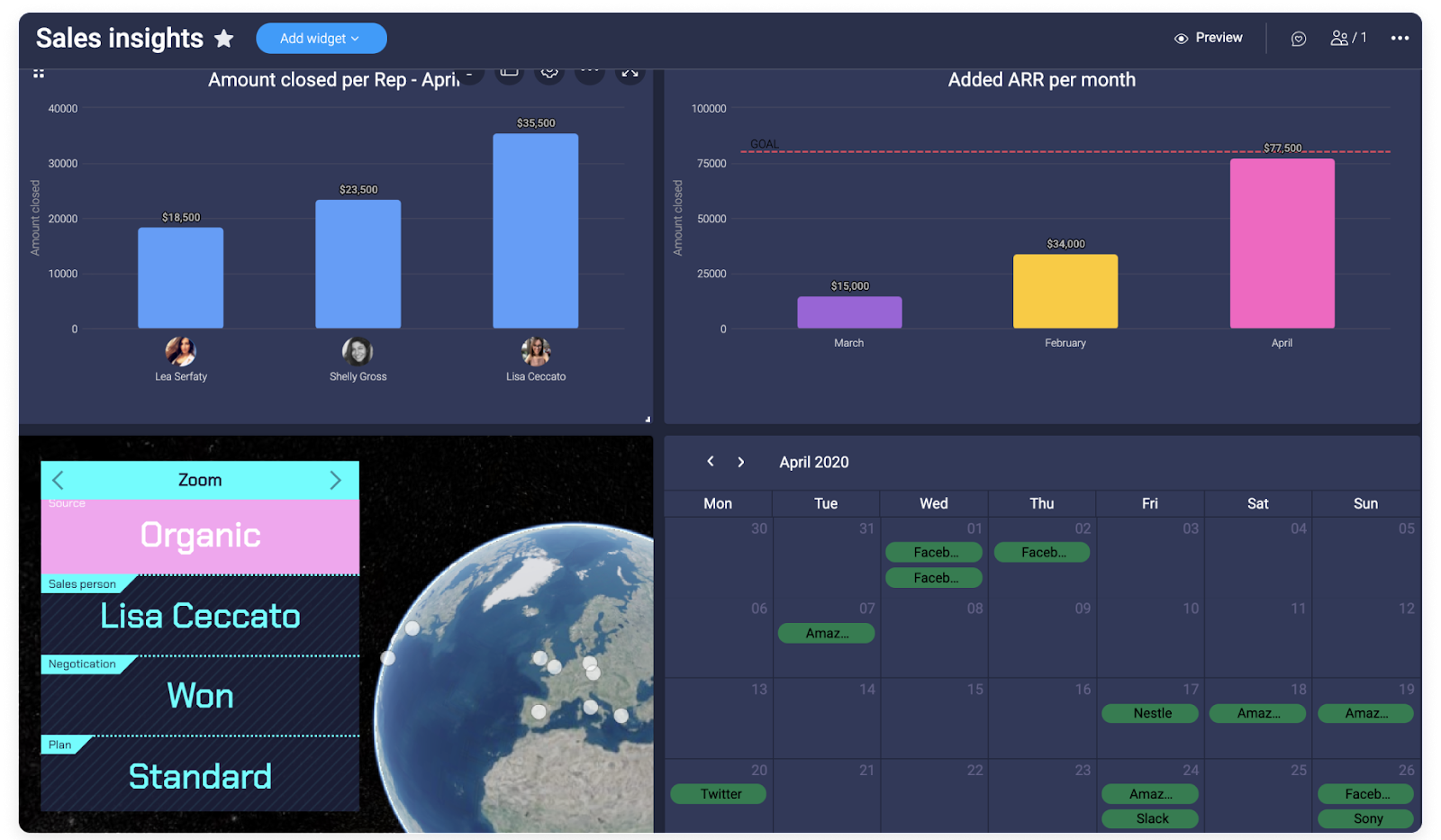Go to previous month in calendar
Image resolution: width=1441 pixels, height=840 pixels.
click(711, 462)
